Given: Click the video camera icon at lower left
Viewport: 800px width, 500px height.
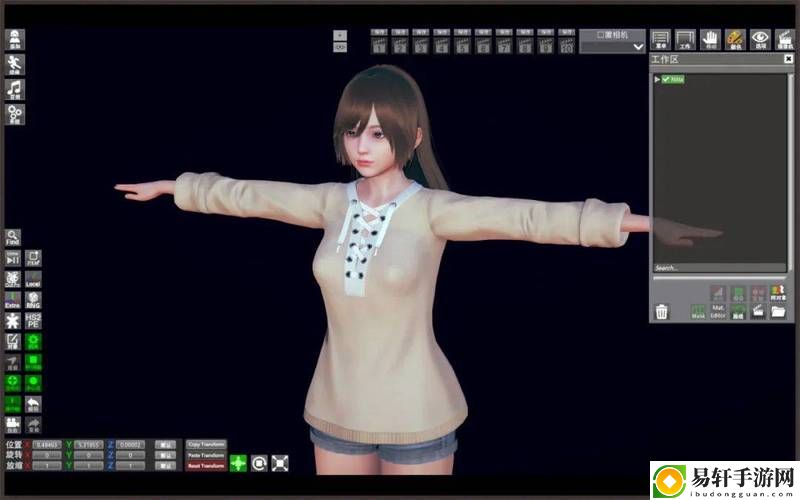Looking at the screenshot, I should coord(13,425).
